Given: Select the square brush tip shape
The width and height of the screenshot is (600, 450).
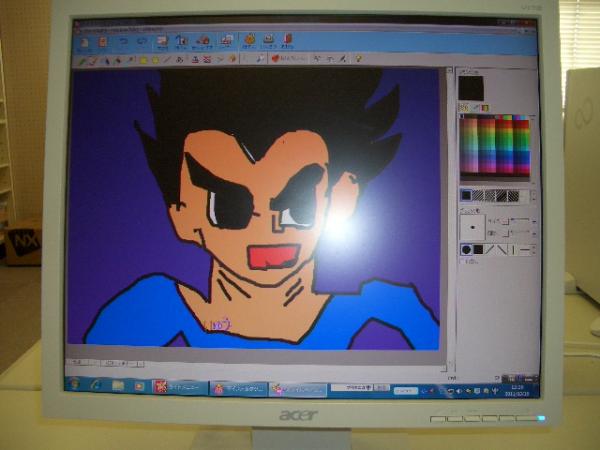Looking at the screenshot, I should (478, 250).
